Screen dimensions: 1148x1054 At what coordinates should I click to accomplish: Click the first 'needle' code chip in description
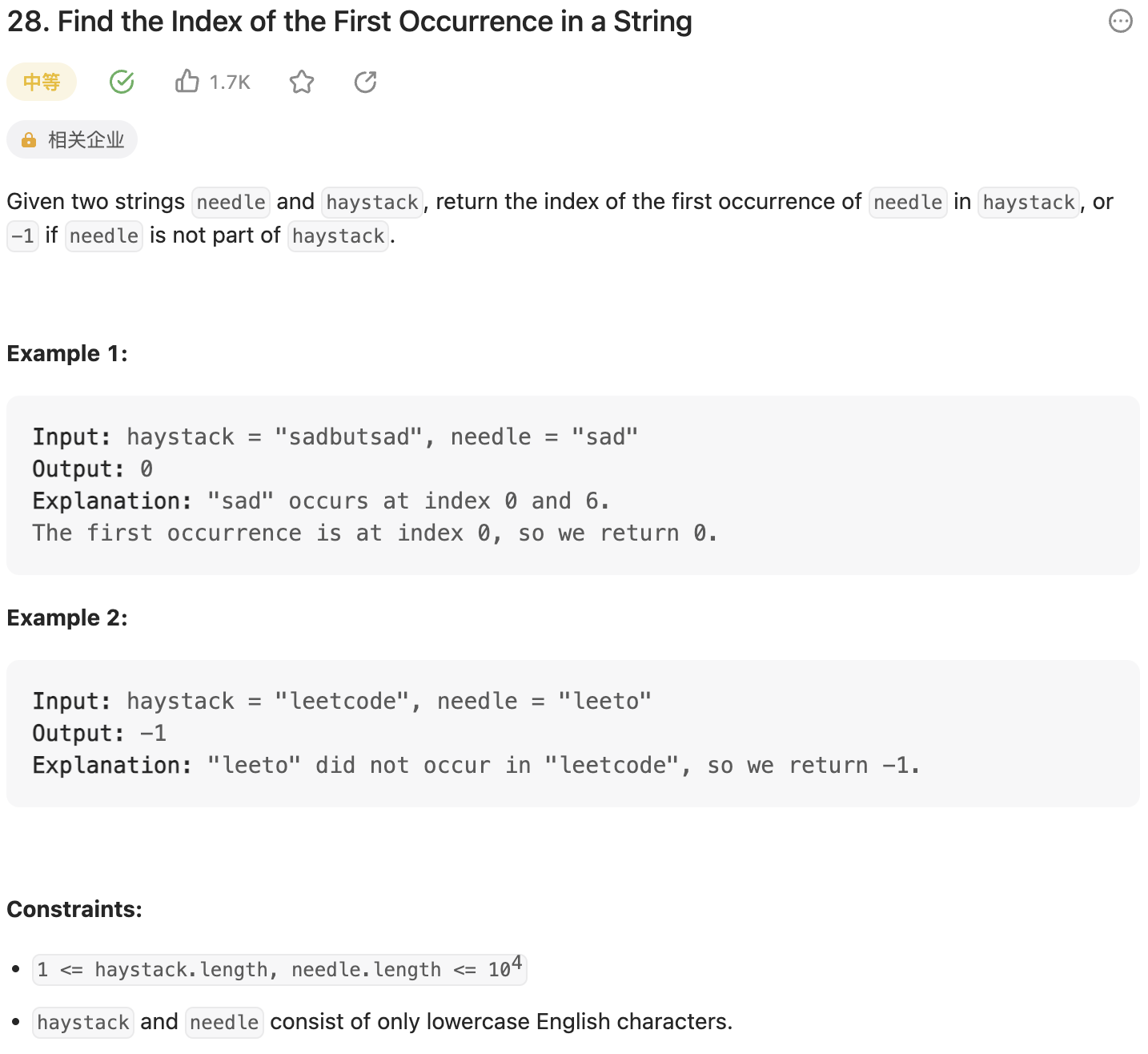pyautogui.click(x=231, y=202)
